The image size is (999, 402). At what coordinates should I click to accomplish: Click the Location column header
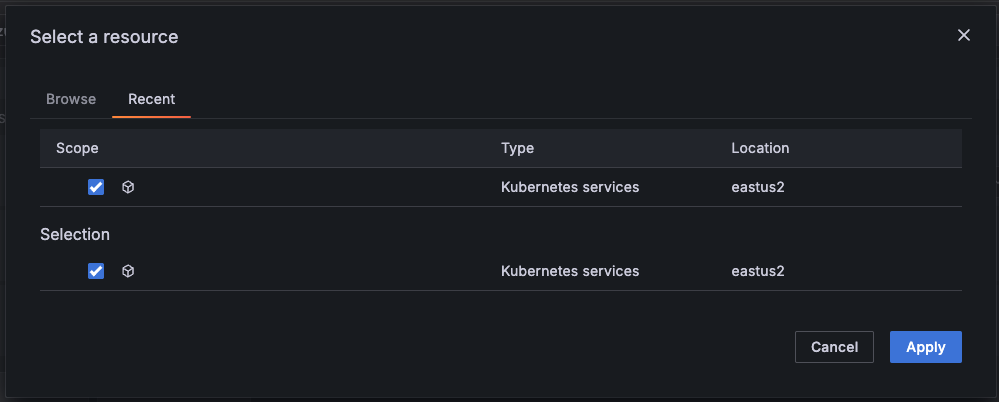(x=760, y=148)
